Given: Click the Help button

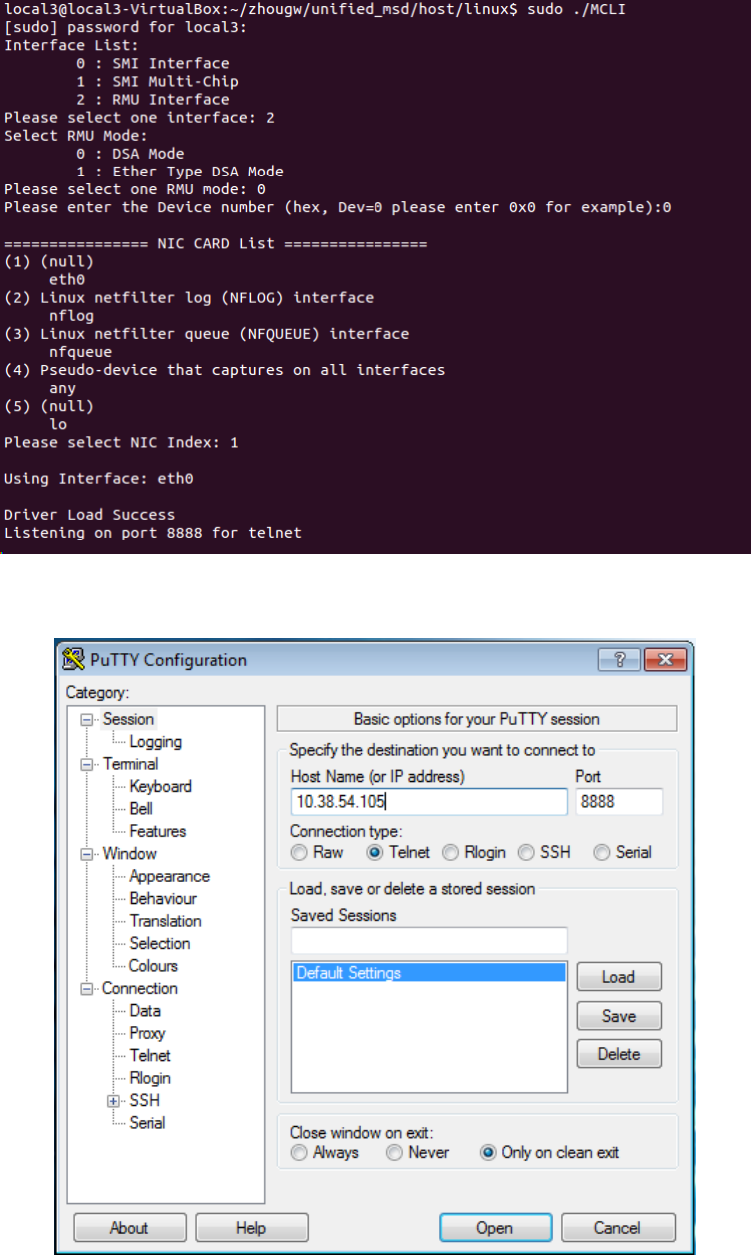Looking at the screenshot, I should [251, 1228].
